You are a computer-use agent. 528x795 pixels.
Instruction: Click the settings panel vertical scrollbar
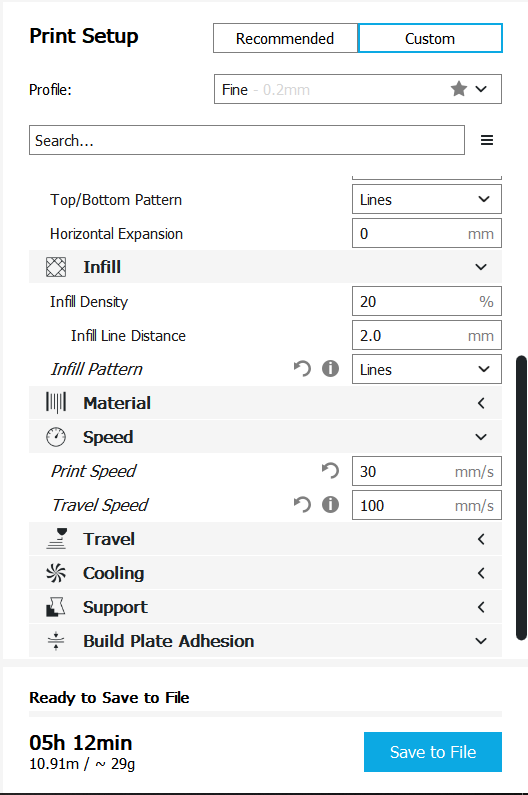click(x=521, y=498)
